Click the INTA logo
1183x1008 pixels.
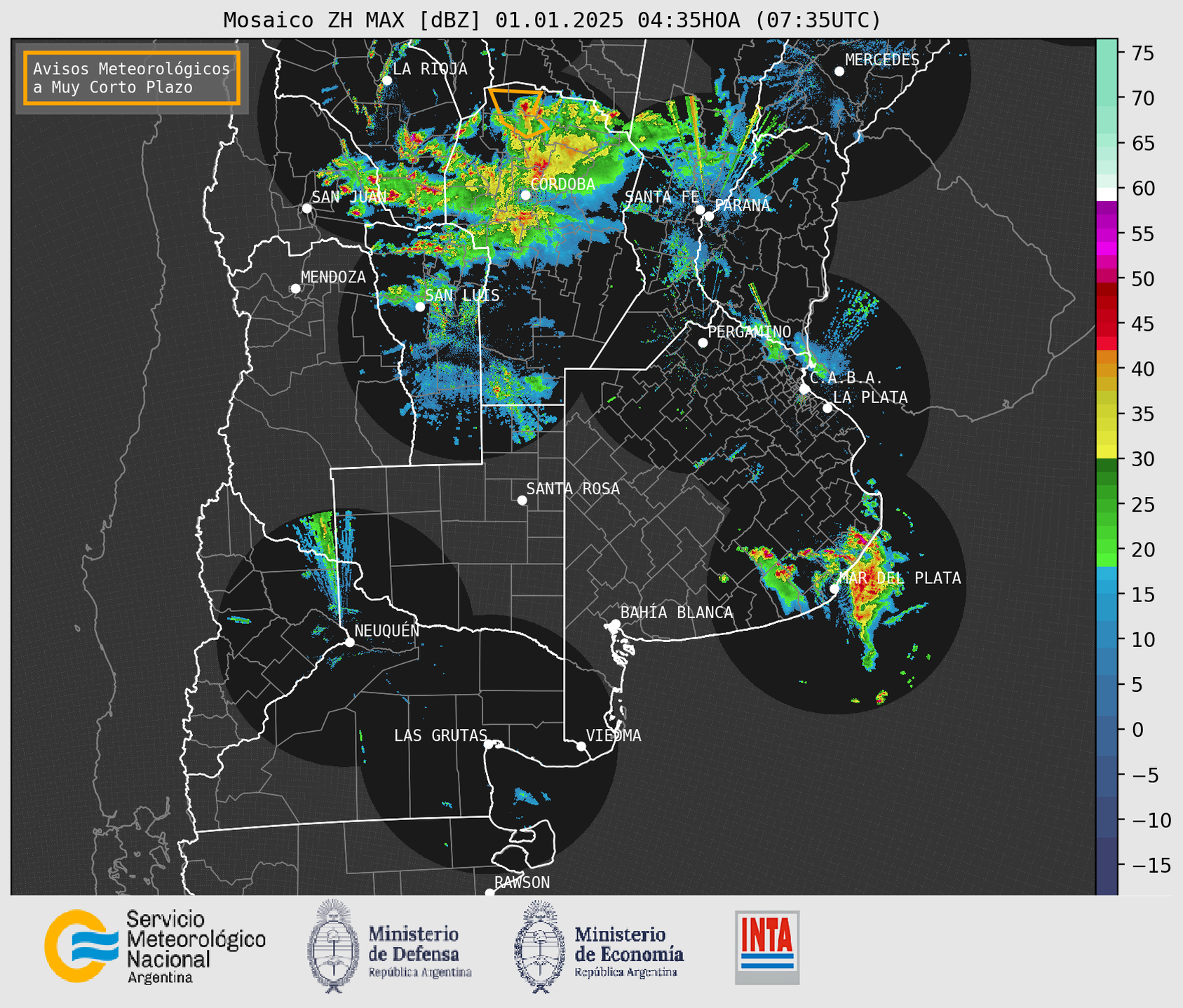point(767,948)
